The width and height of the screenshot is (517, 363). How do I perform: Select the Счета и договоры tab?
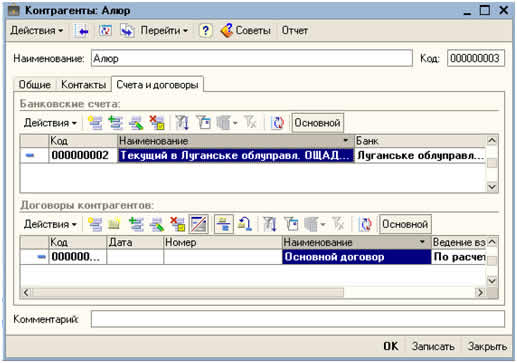[157, 85]
